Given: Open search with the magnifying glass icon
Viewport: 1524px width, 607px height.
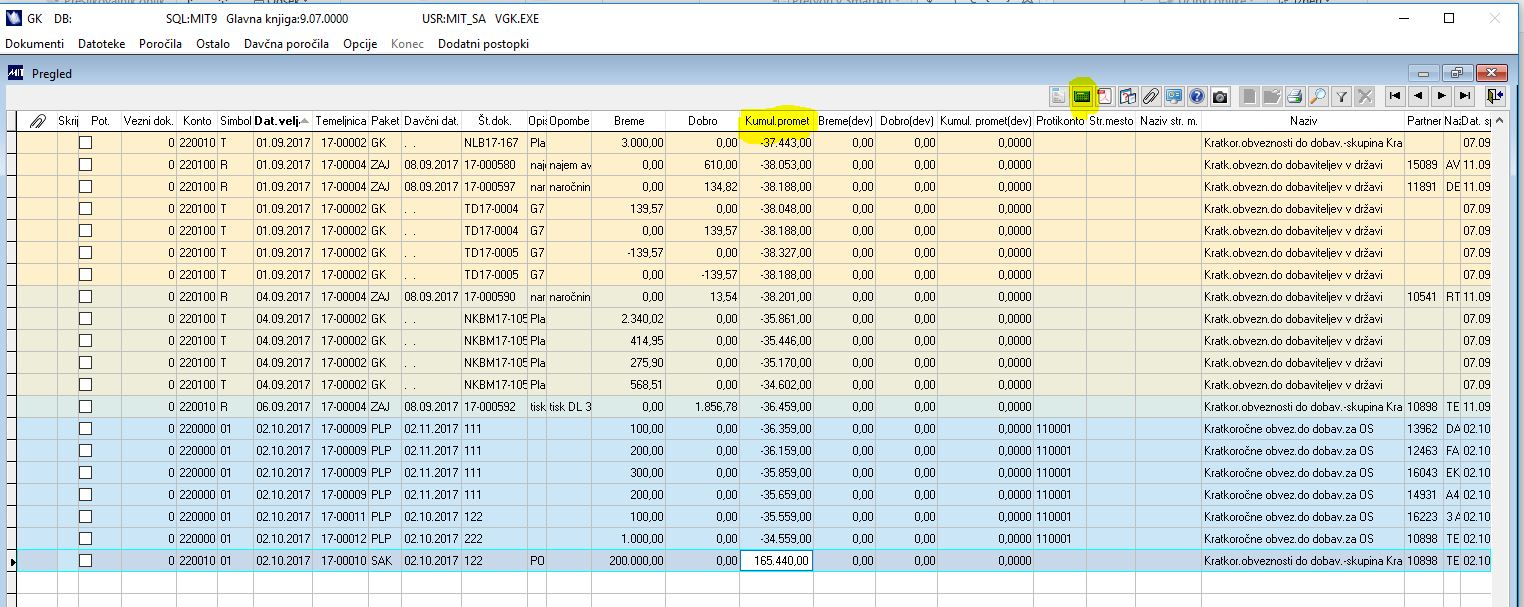Looking at the screenshot, I should 1318,96.
